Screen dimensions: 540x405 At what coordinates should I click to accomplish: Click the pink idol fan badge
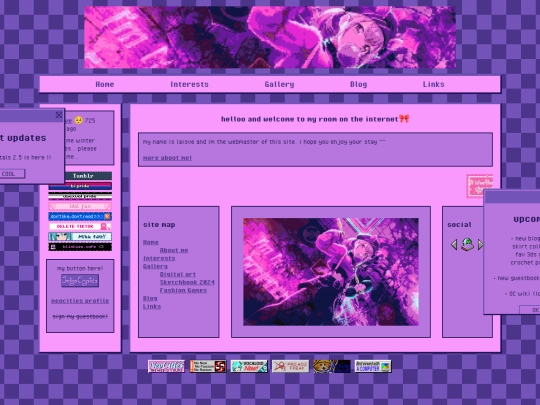click(80, 206)
